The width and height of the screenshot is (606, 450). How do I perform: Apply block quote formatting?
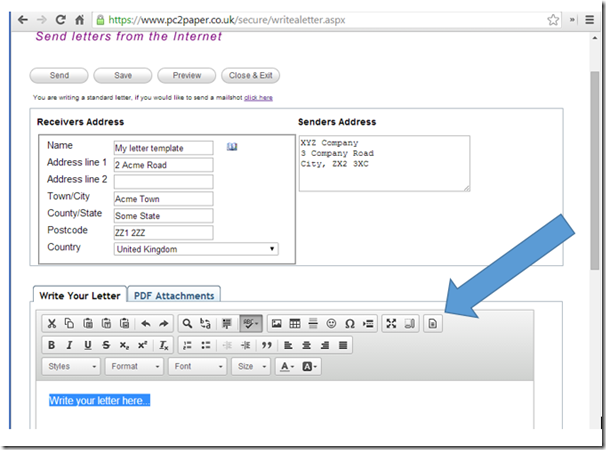267,345
